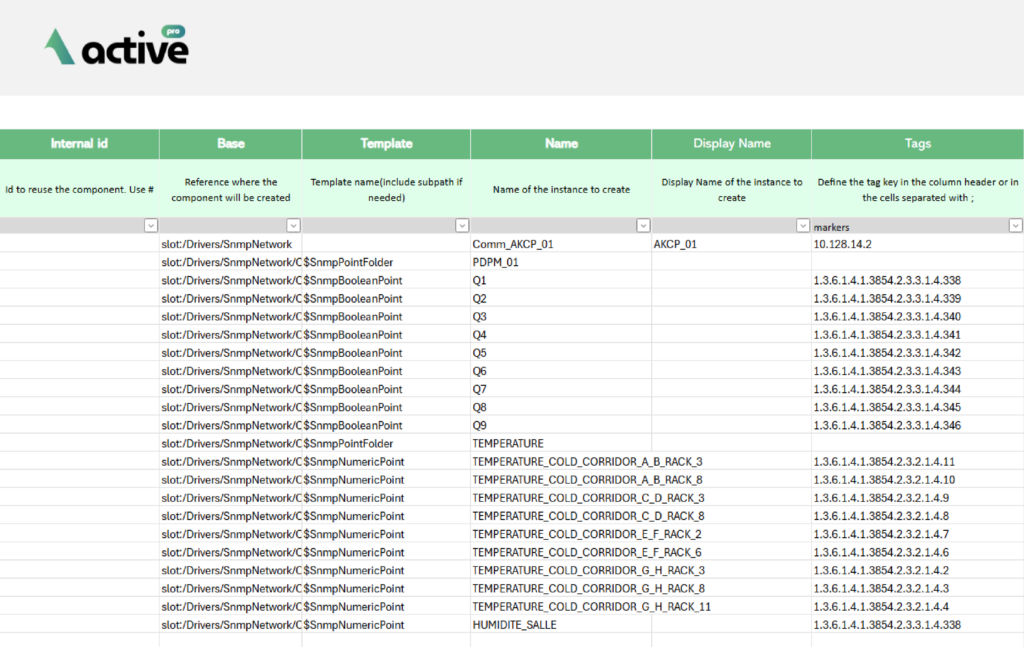The width and height of the screenshot is (1024, 647).
Task: Select the Template column header
Action: tap(386, 144)
